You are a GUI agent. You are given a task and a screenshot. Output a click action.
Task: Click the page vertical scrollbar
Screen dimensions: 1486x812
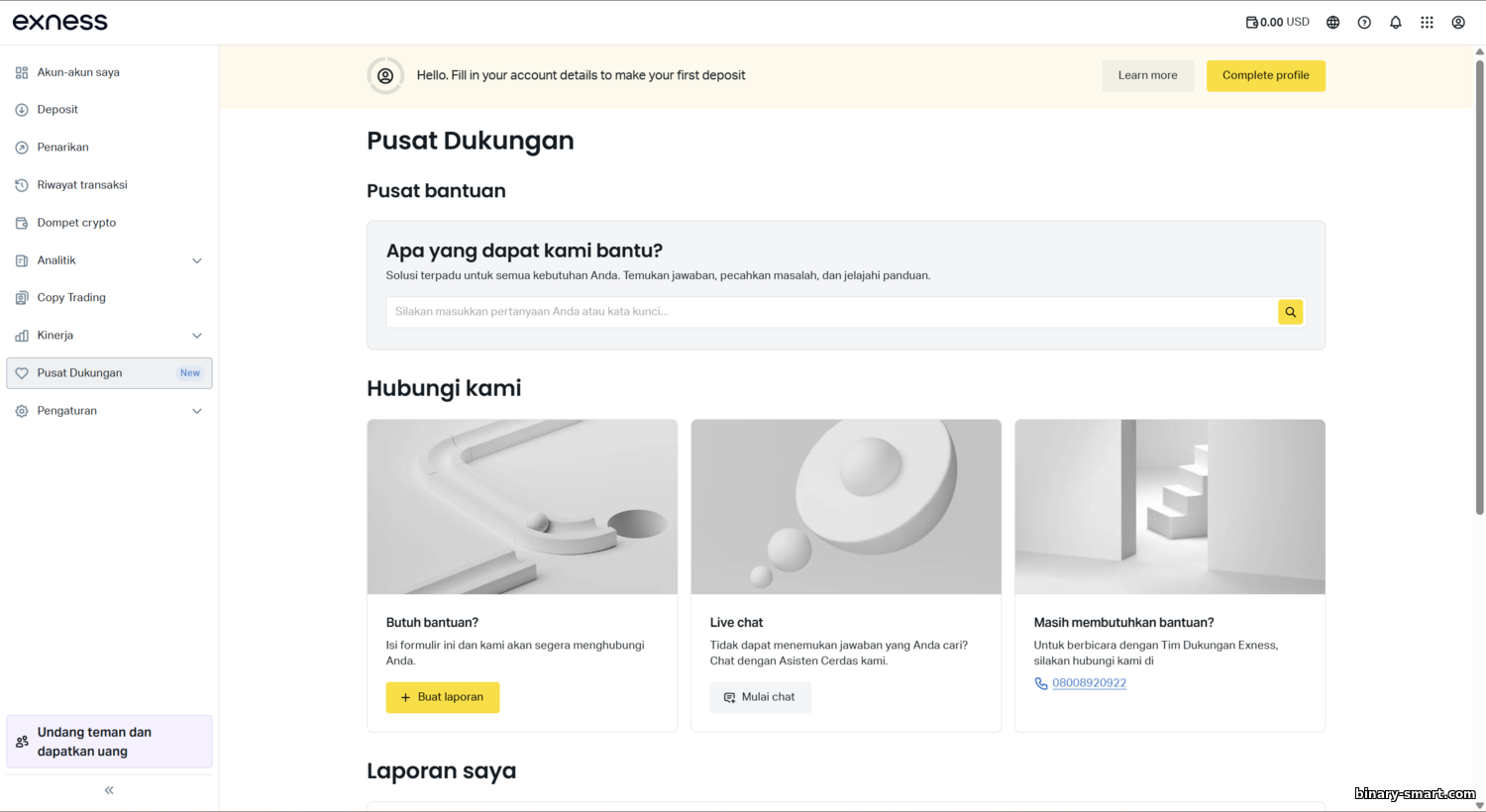point(1479,287)
